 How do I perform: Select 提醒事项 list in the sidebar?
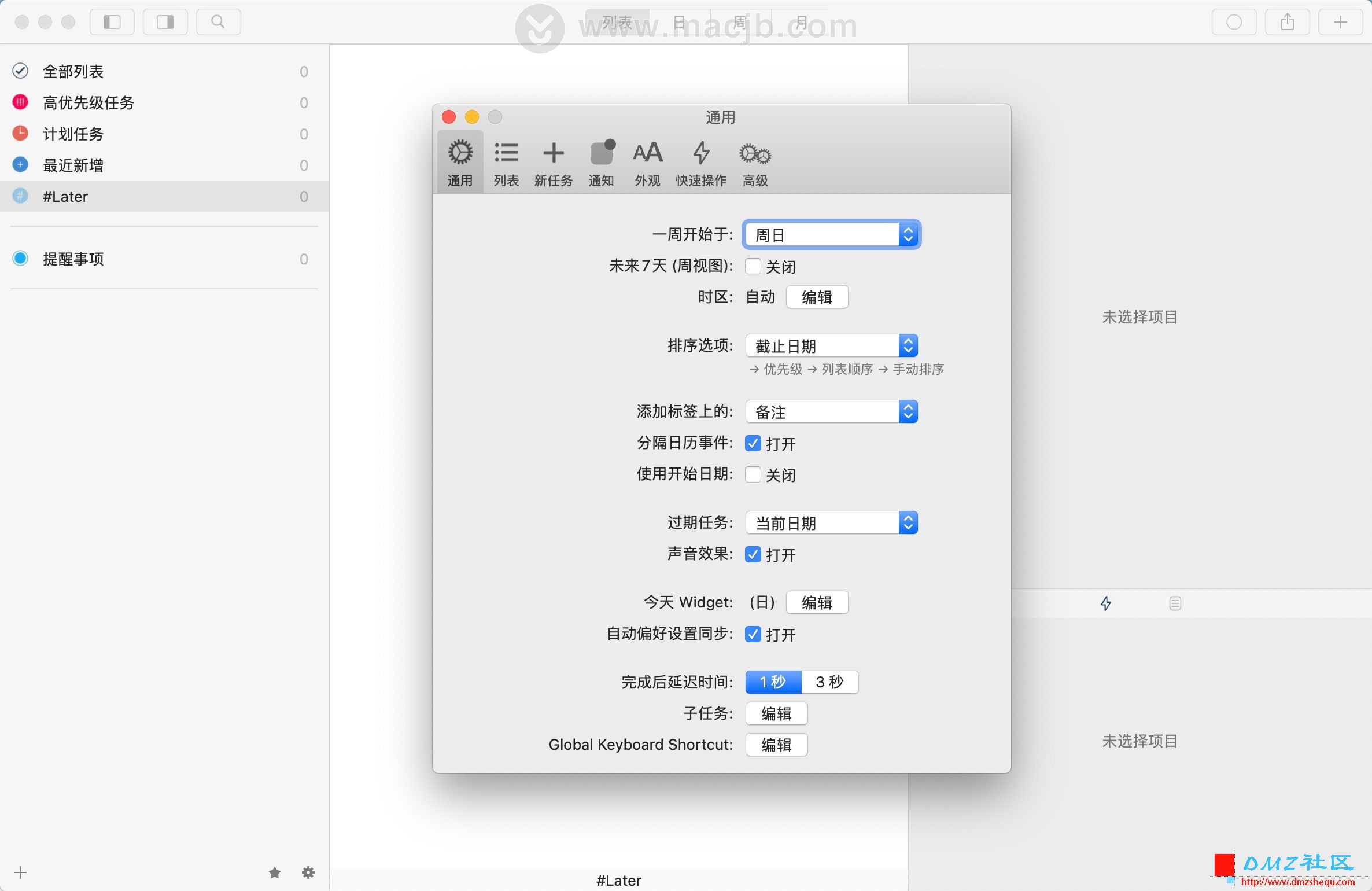(x=164, y=259)
